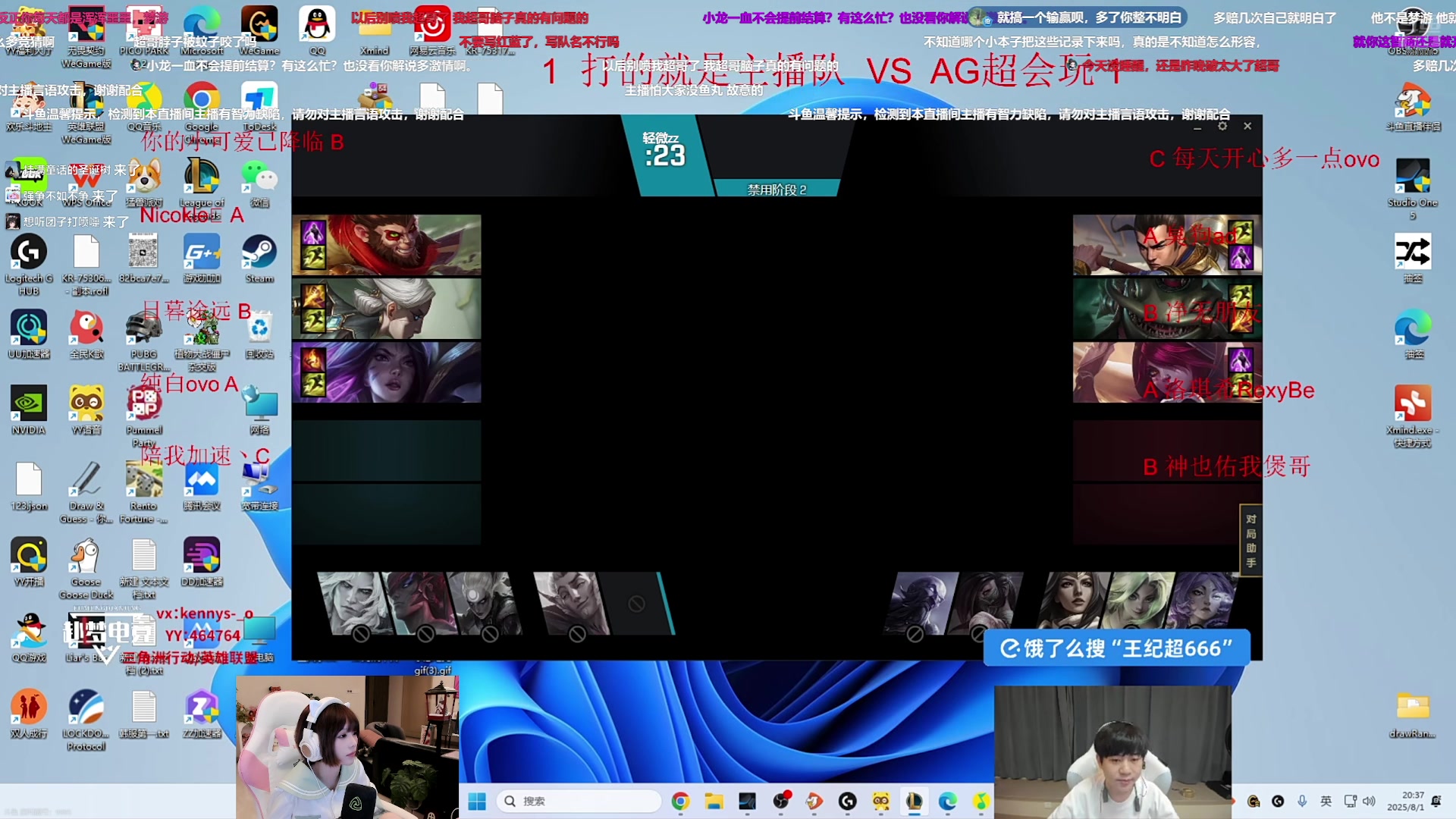Screen dimensions: 1456x819
Task: Open the Windows Start menu
Action: click(x=477, y=801)
